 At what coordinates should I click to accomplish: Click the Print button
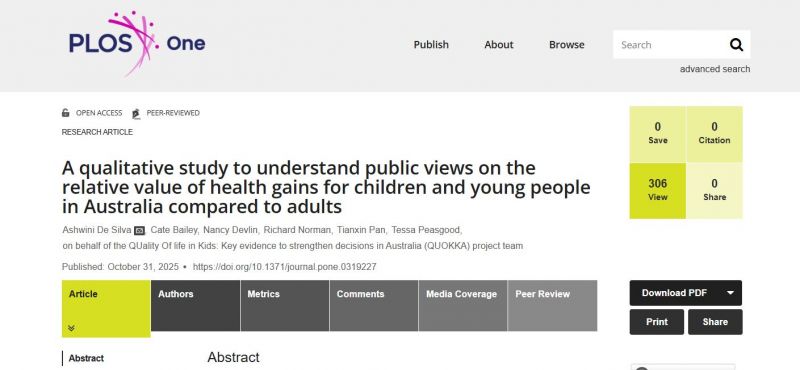tap(657, 322)
